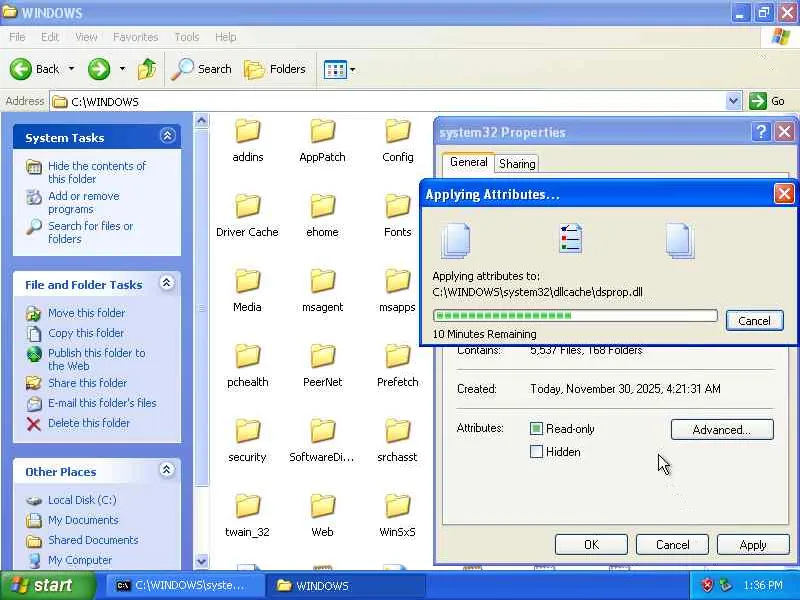Select the Config folder icon

point(397,132)
